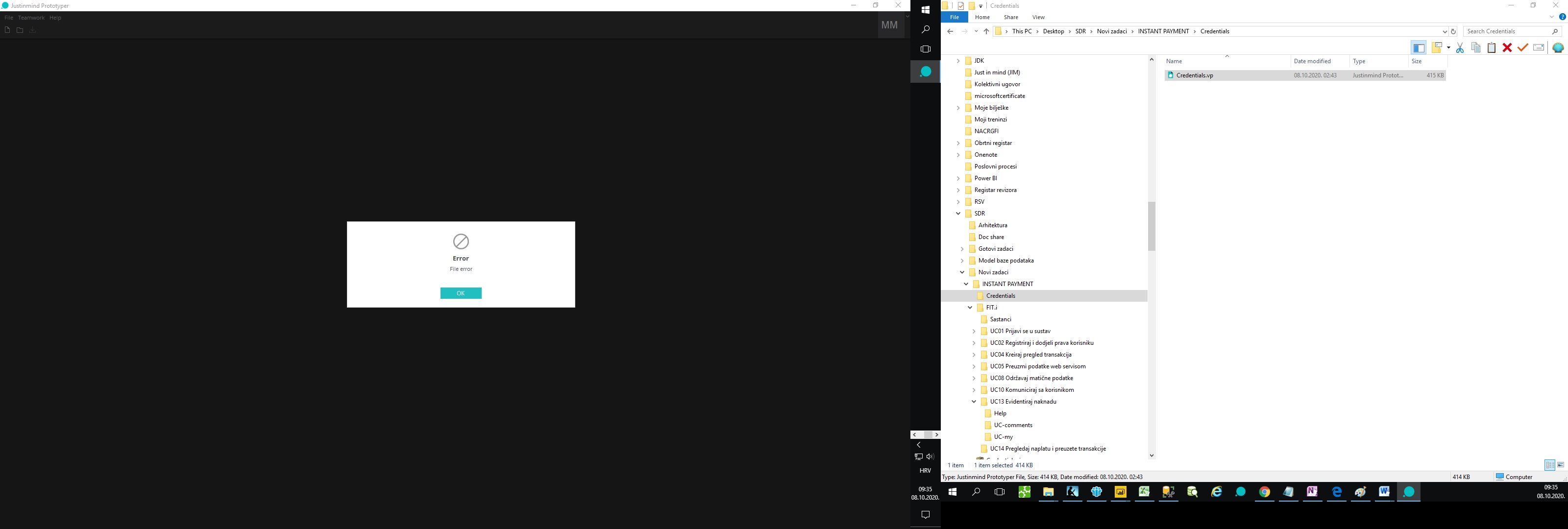Collapse the SDR folder in the tree

958,214
